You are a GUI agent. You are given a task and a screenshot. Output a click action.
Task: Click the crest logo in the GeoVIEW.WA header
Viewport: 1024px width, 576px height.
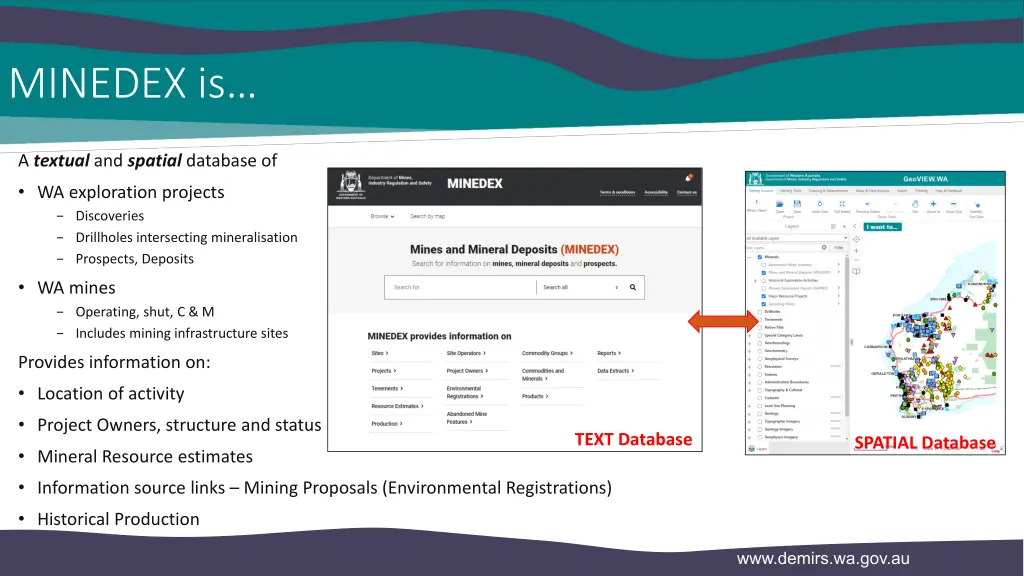tap(755, 179)
